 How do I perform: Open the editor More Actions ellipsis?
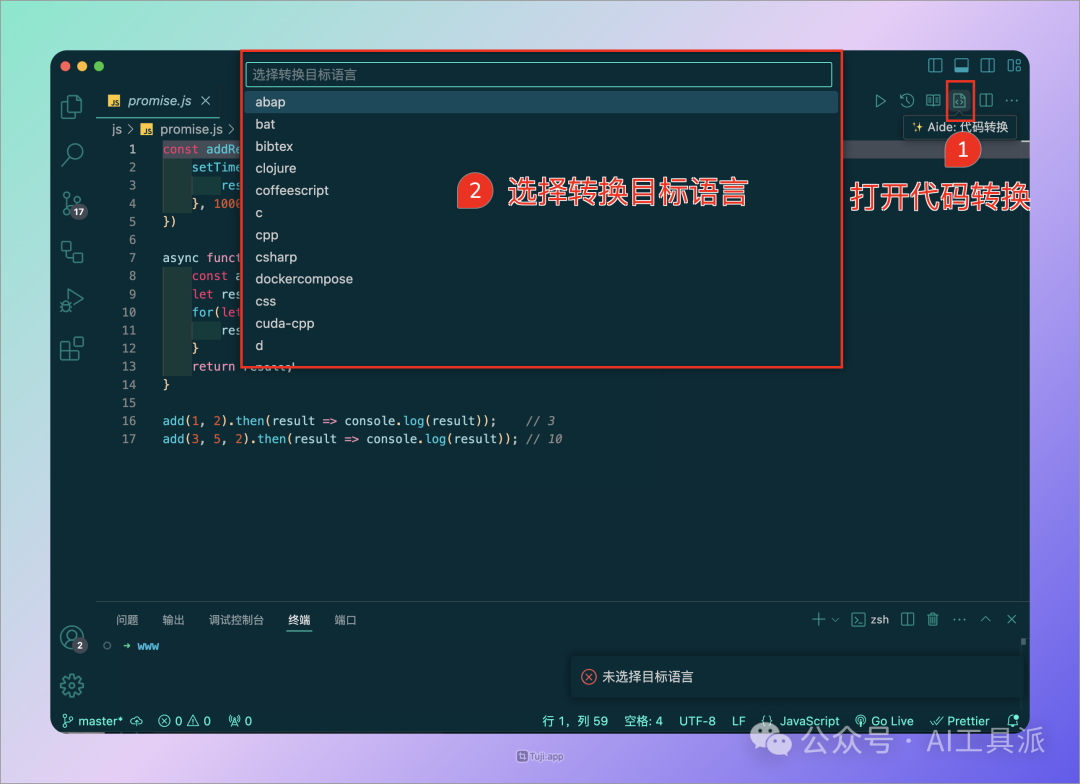click(1012, 101)
